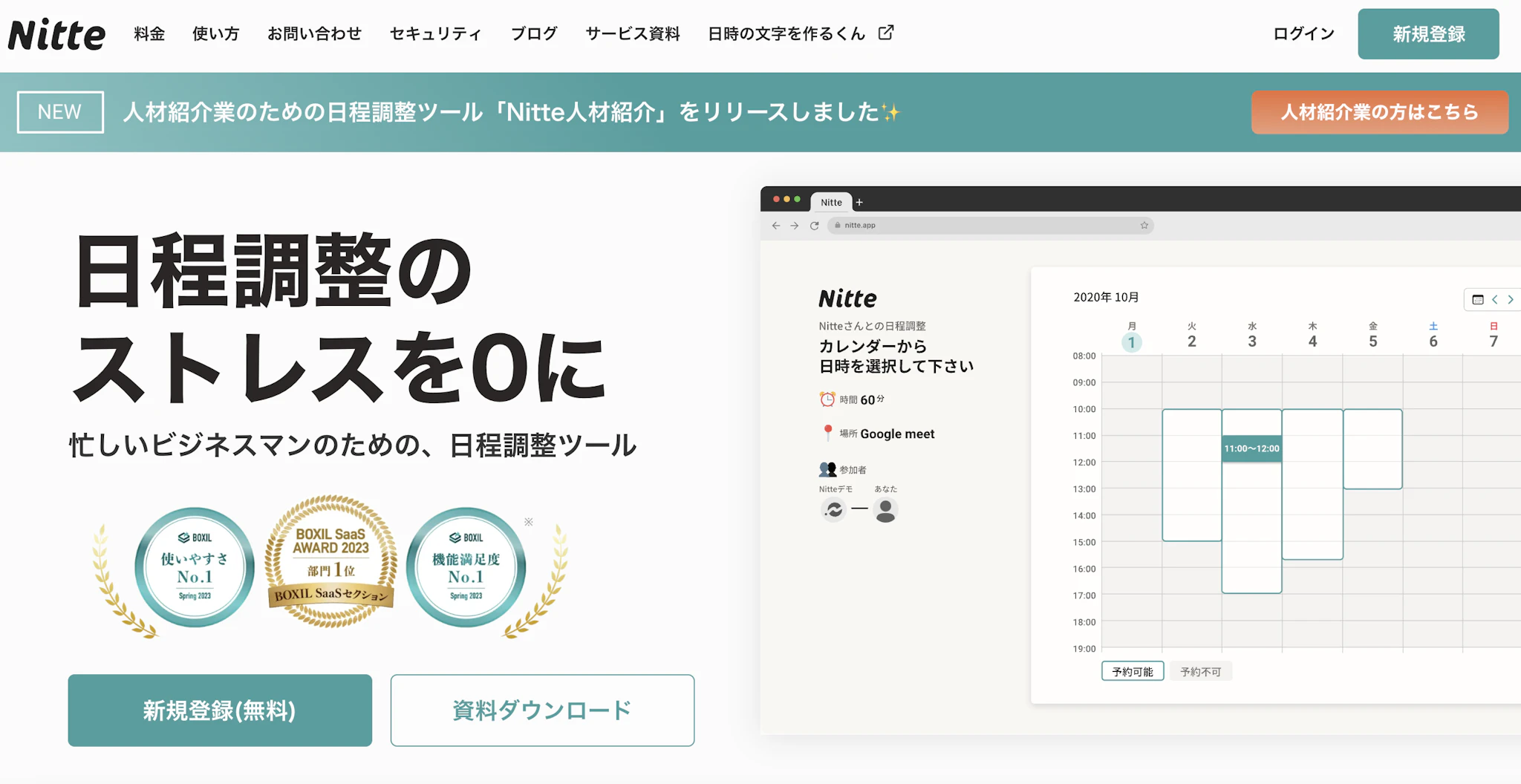The height and width of the screenshot is (784, 1521).
Task: Click the back arrow in browser mockup
Action: pos(776,226)
